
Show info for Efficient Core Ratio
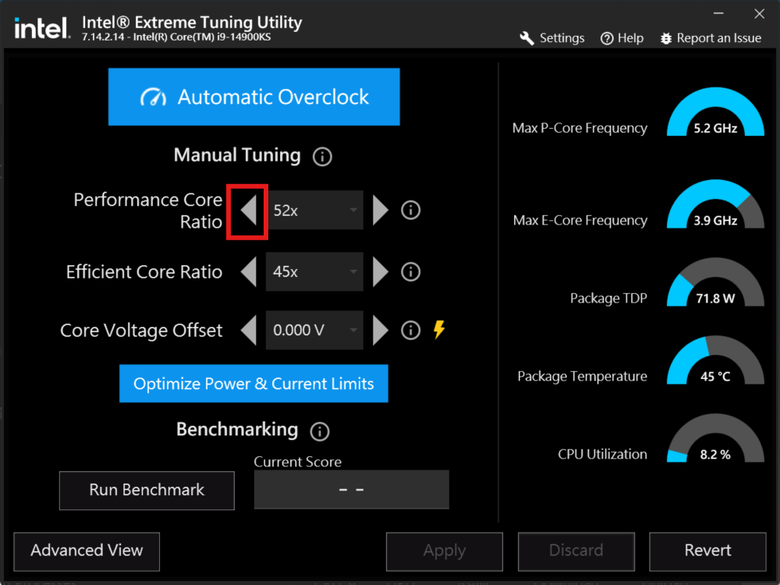click(x=410, y=272)
